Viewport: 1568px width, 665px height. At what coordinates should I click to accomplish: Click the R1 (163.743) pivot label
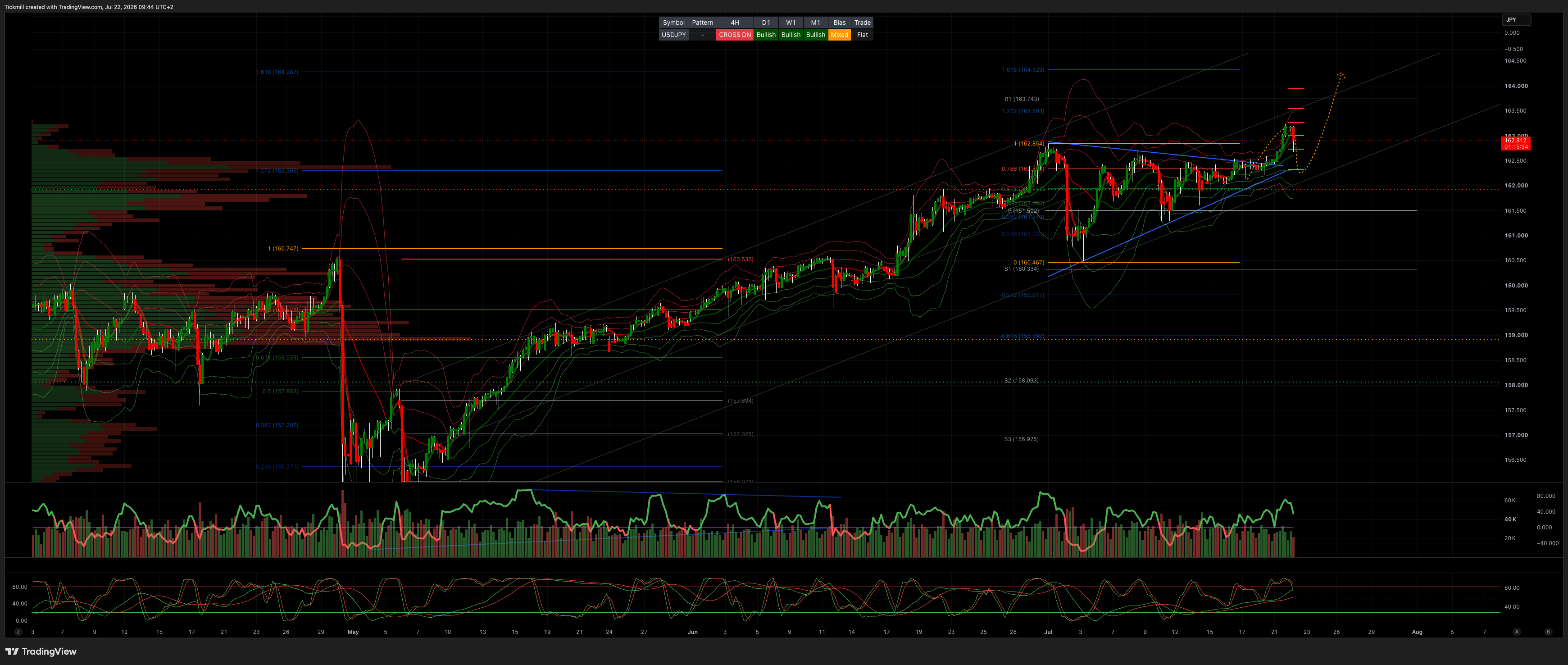(x=1022, y=99)
